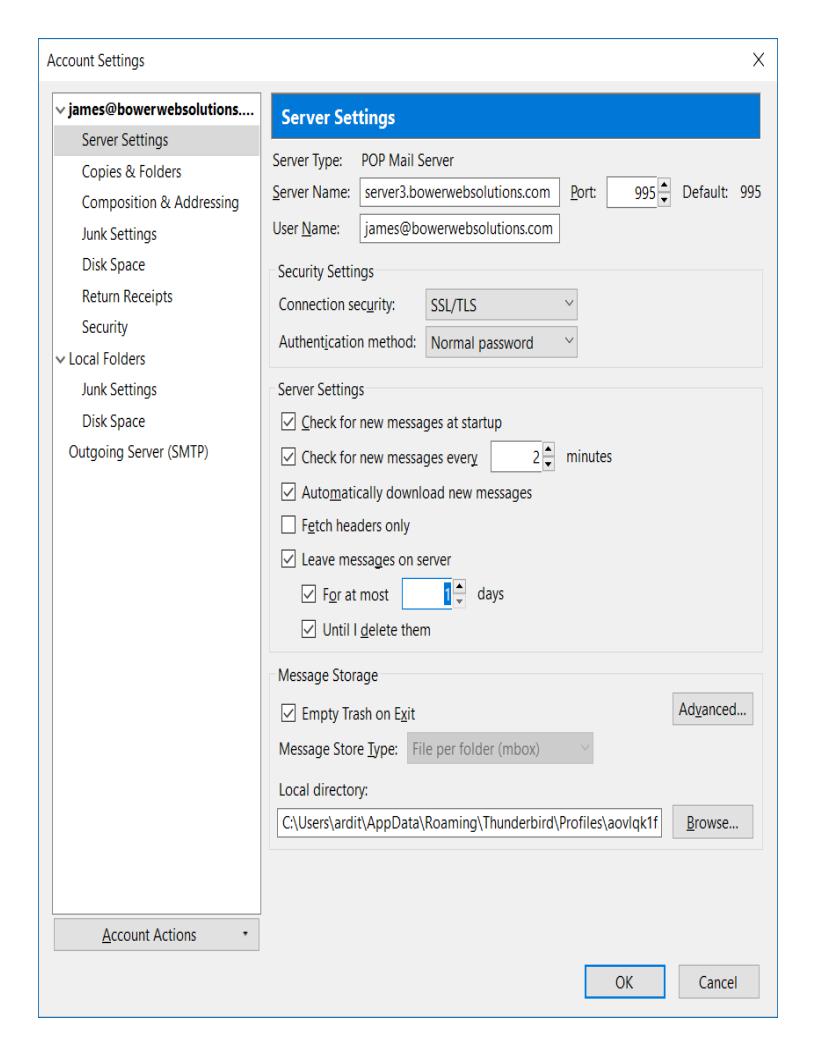The image size is (816, 1056).
Task: Uncheck Leave messages on server
Action: pos(288,559)
